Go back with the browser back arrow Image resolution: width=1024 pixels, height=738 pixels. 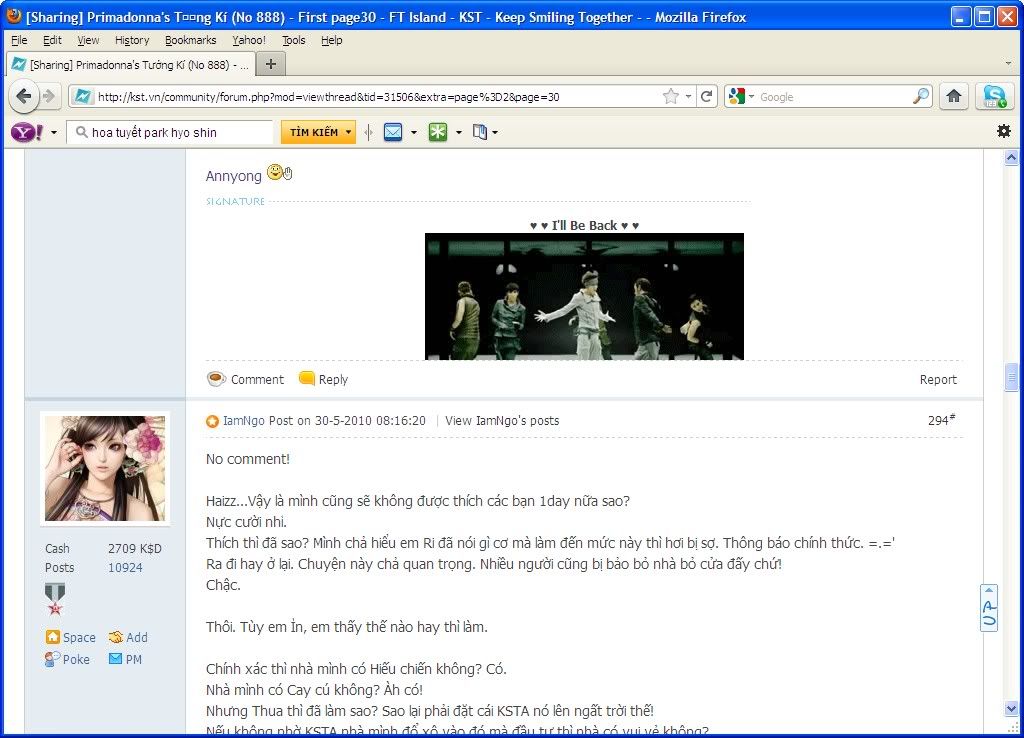click(x=24, y=97)
